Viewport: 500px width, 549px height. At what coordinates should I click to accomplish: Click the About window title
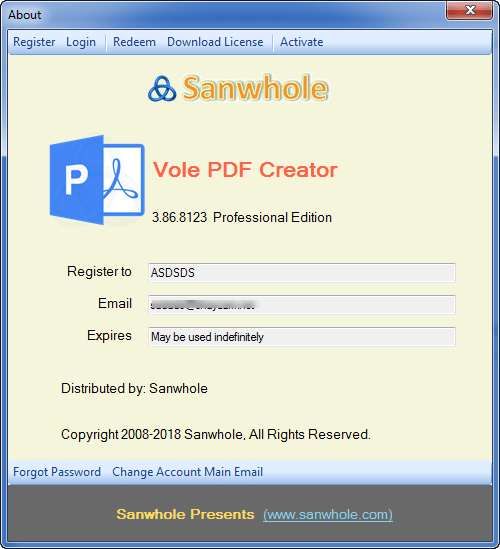(25, 15)
